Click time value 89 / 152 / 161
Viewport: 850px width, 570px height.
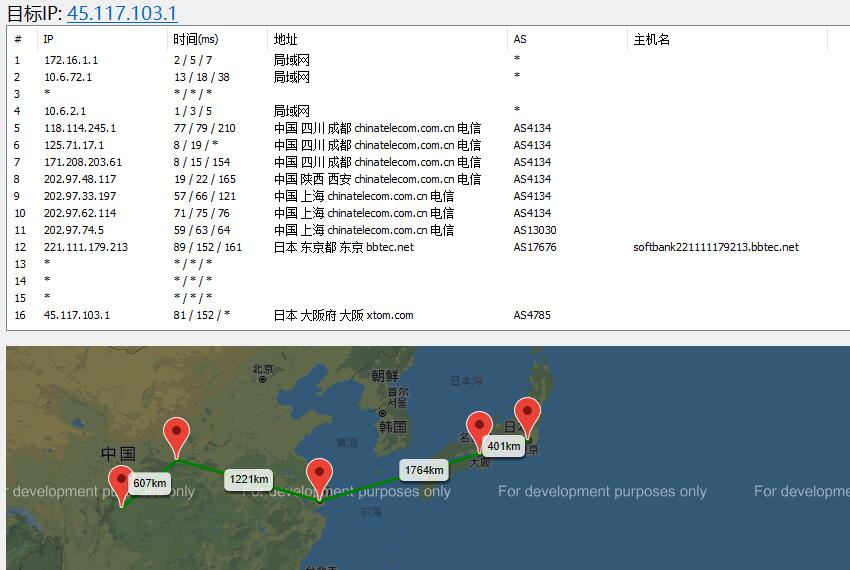[208, 247]
